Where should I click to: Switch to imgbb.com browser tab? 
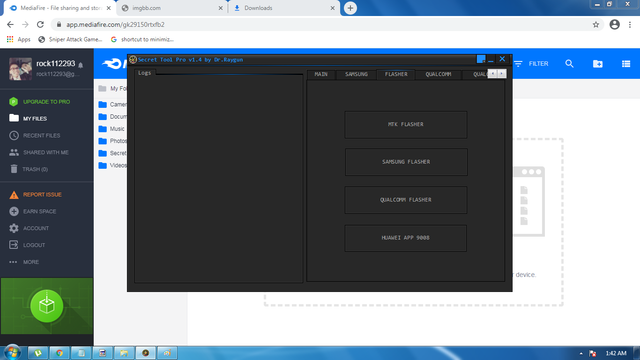tap(171, 8)
